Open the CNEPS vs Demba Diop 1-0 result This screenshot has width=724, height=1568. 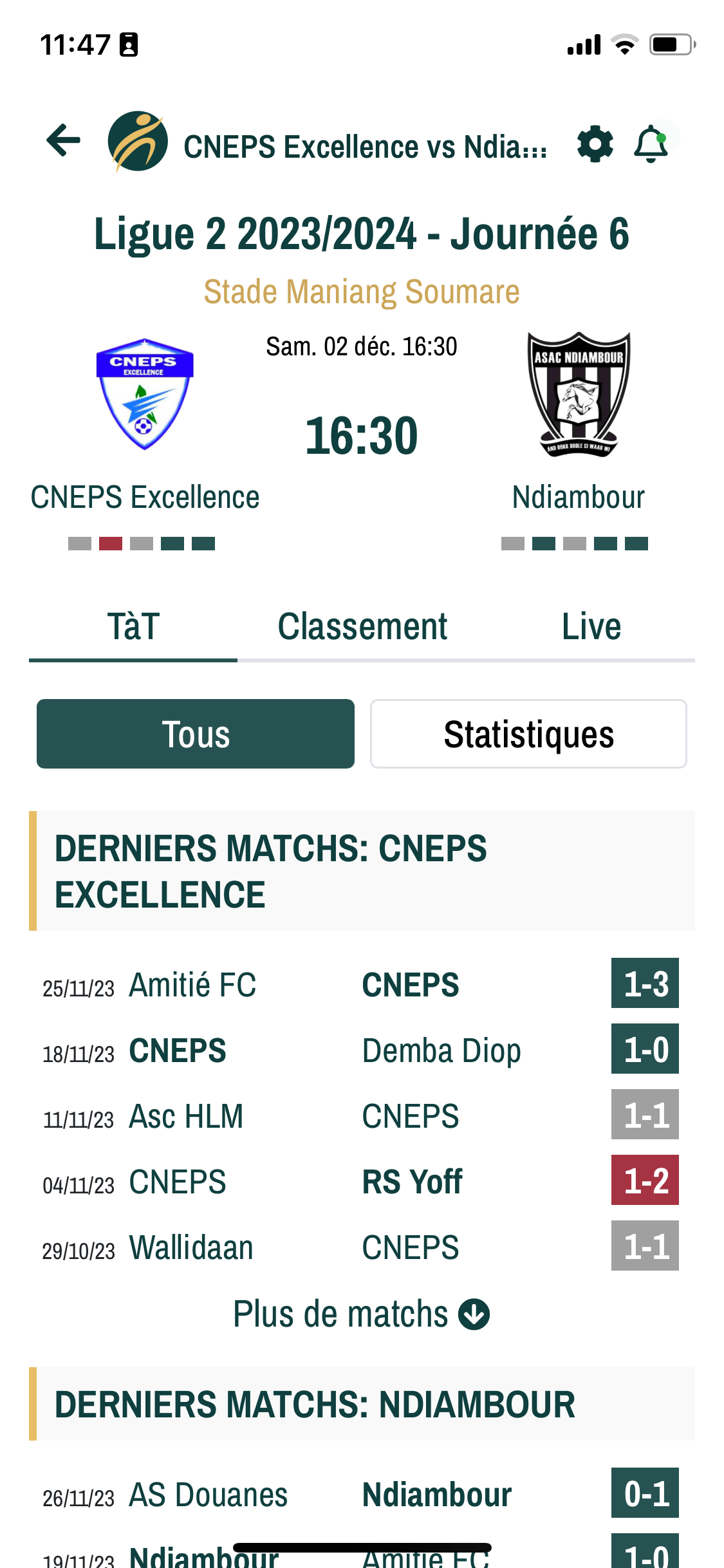click(x=361, y=1050)
